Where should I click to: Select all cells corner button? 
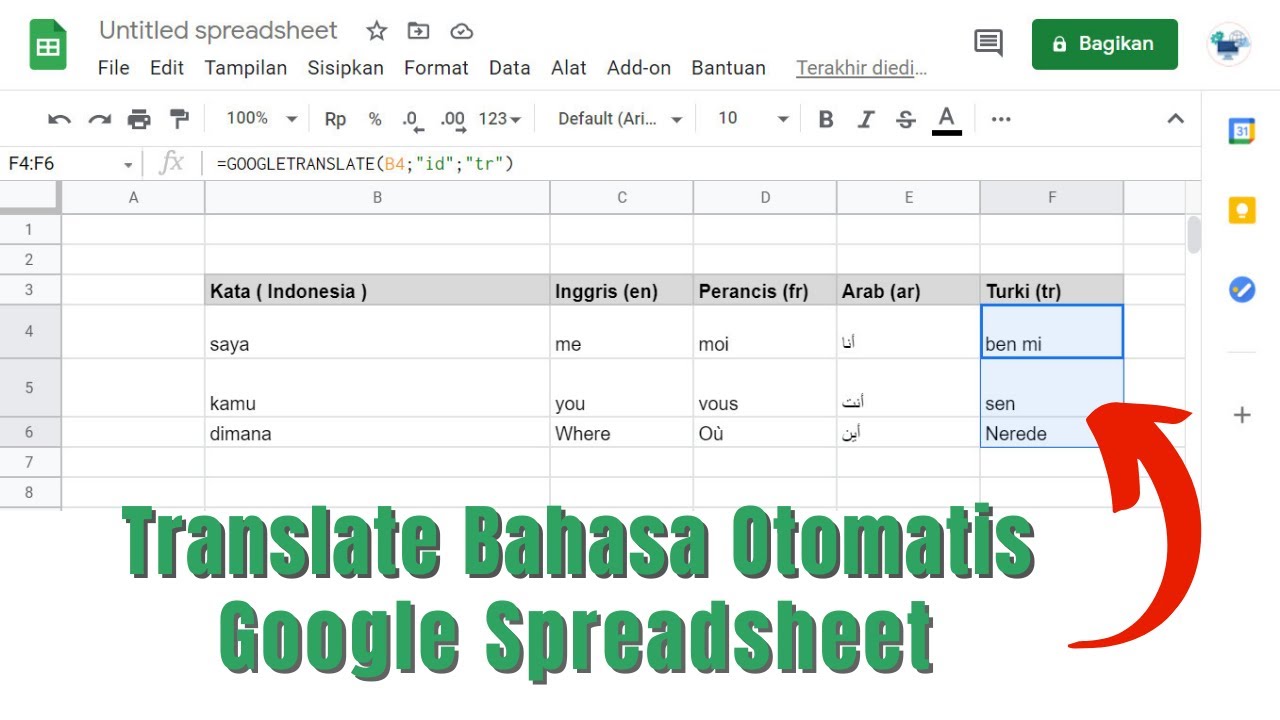coord(30,198)
